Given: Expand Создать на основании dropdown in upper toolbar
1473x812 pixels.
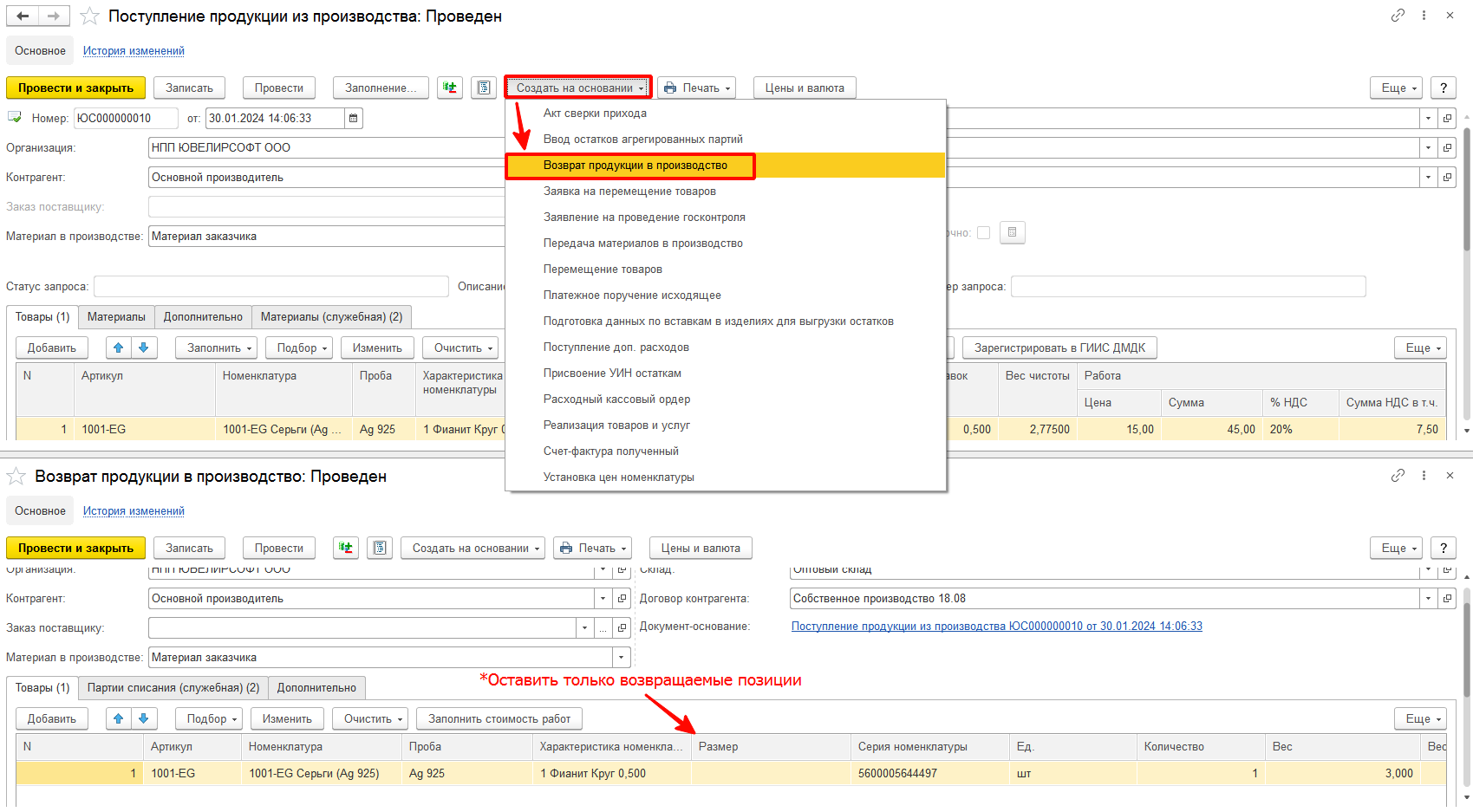Looking at the screenshot, I should tap(577, 88).
